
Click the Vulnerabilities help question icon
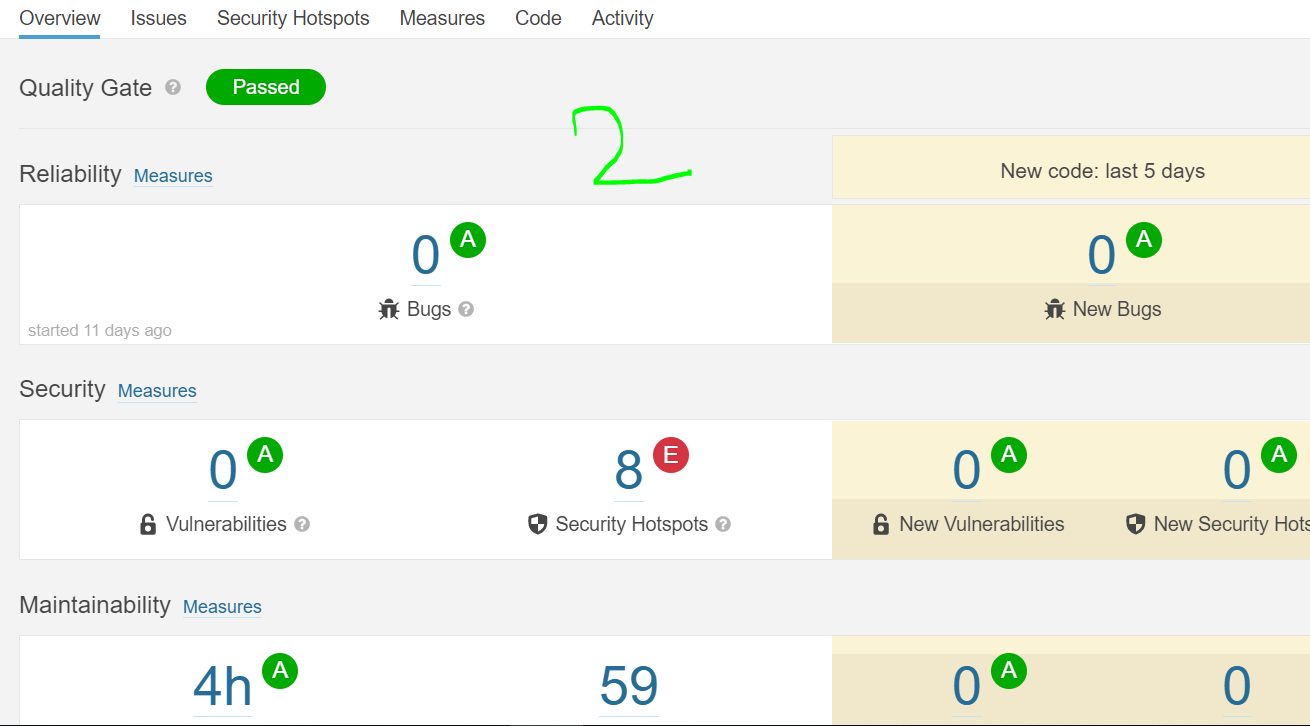tap(302, 524)
